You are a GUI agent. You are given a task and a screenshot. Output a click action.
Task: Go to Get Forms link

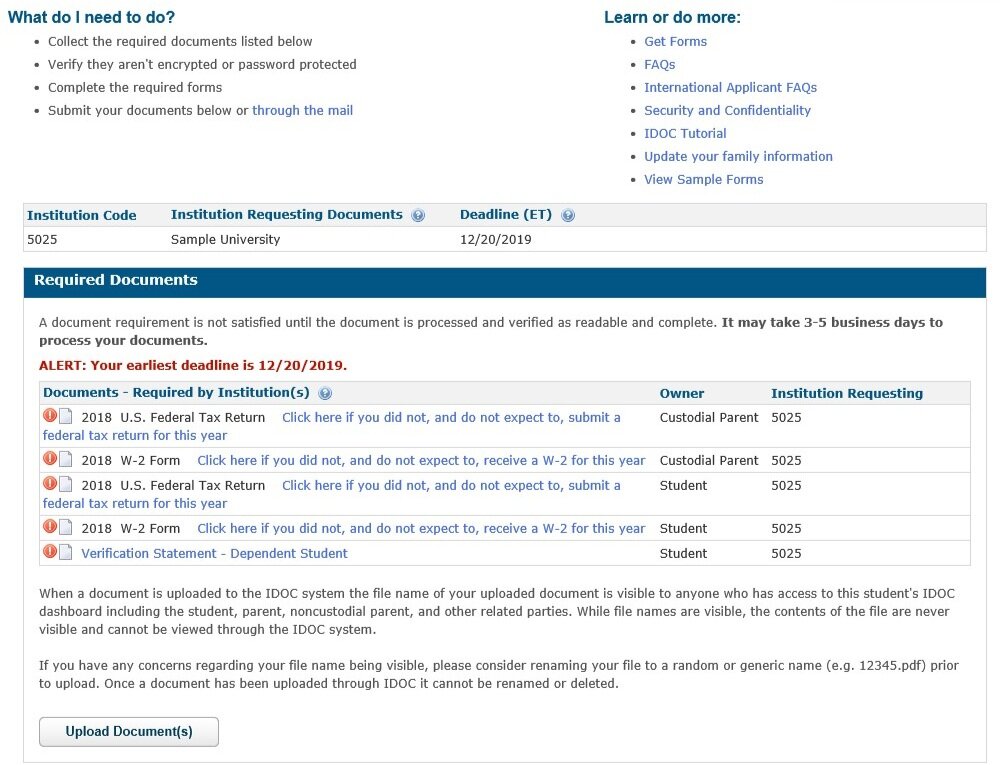pos(675,41)
